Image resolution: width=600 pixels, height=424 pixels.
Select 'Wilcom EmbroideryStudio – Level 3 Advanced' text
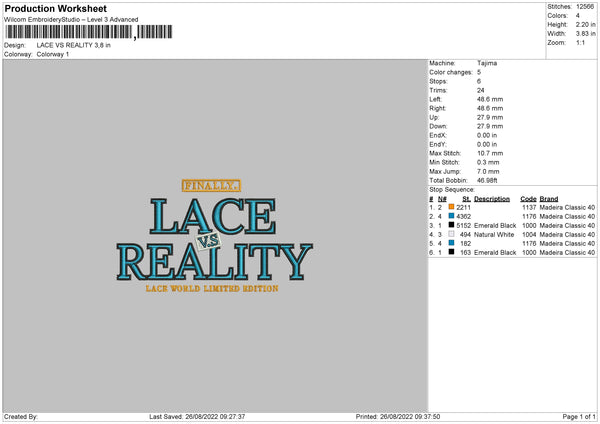(71, 20)
